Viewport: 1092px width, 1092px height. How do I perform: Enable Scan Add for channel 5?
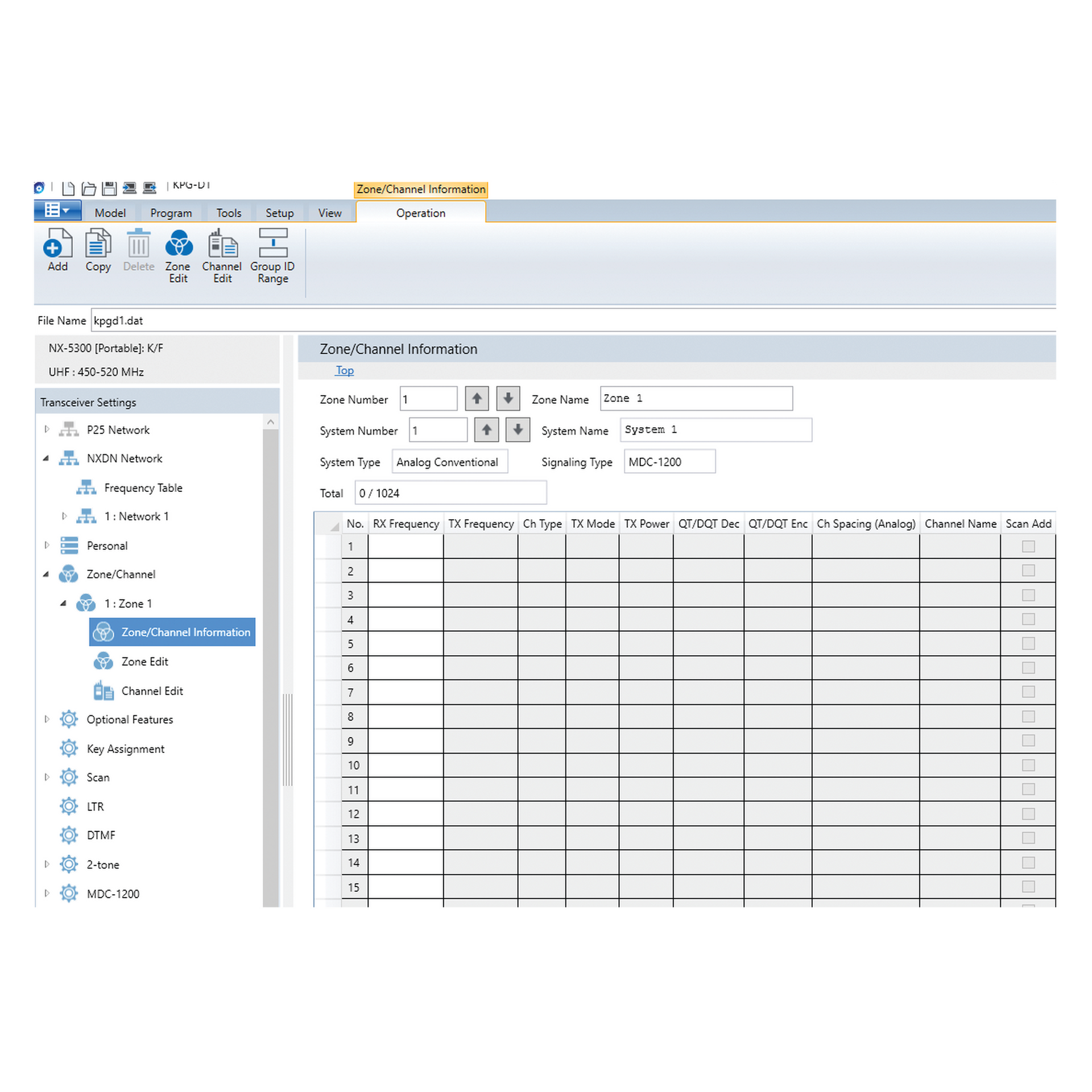pos(1028,644)
